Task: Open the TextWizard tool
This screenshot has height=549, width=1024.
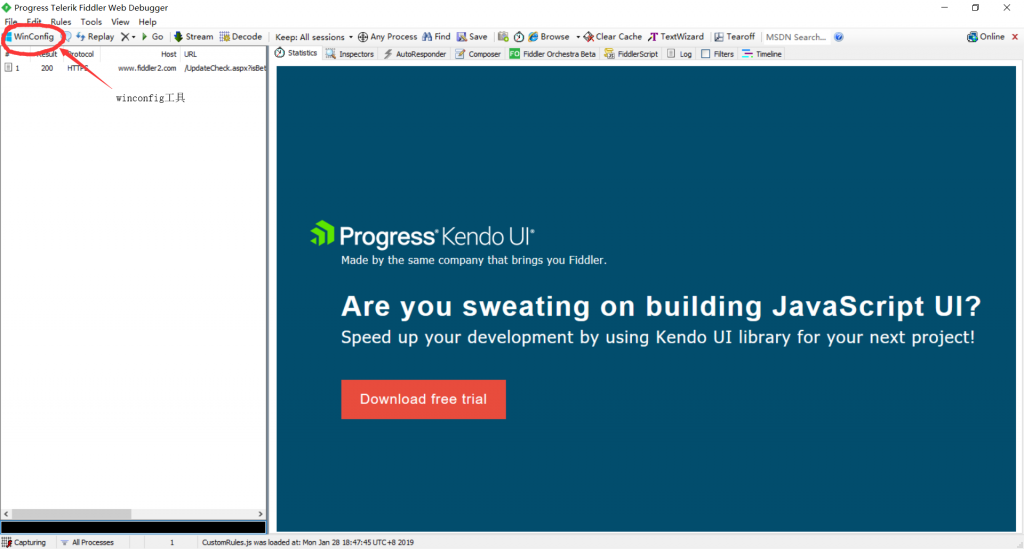Action: tap(676, 37)
